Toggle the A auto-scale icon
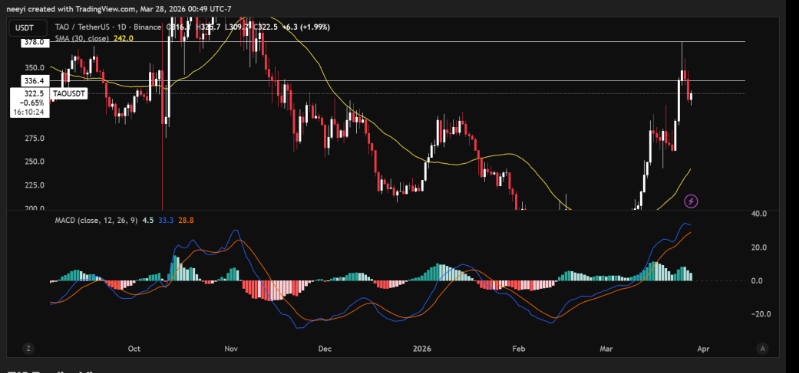 click(762, 349)
